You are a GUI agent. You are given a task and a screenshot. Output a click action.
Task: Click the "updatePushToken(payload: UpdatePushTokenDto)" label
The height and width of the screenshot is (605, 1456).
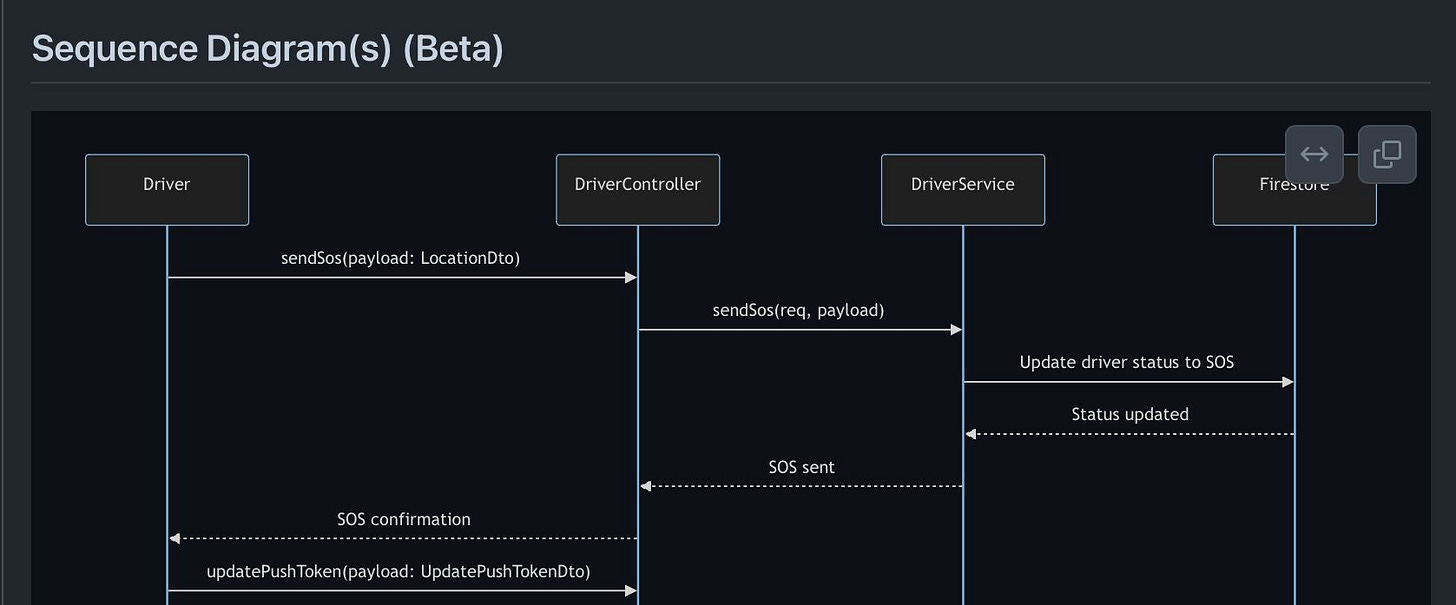(399, 572)
